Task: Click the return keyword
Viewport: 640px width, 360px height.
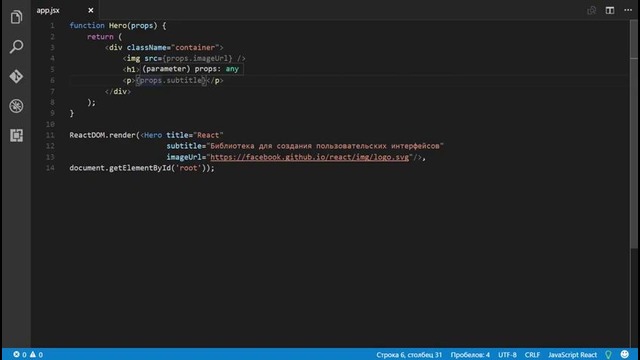Action: point(100,37)
